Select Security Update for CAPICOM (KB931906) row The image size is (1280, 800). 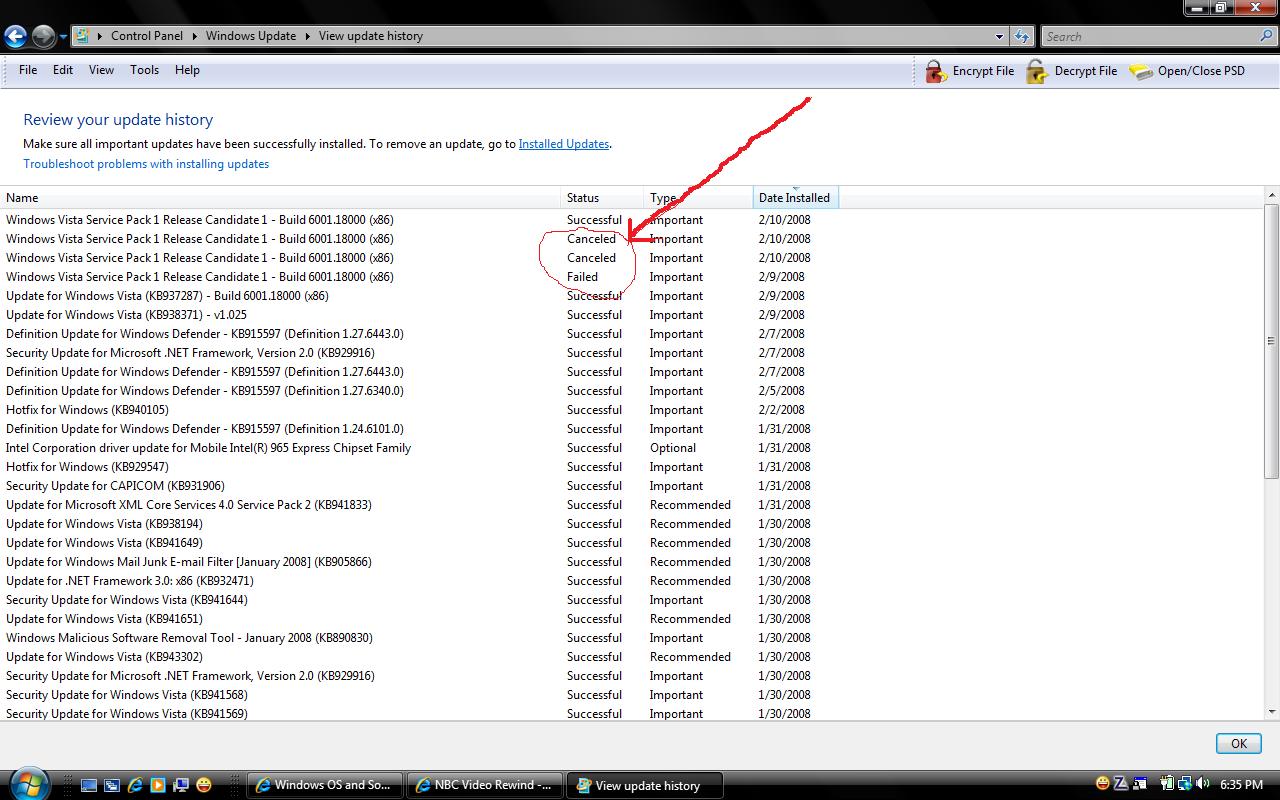(x=420, y=486)
